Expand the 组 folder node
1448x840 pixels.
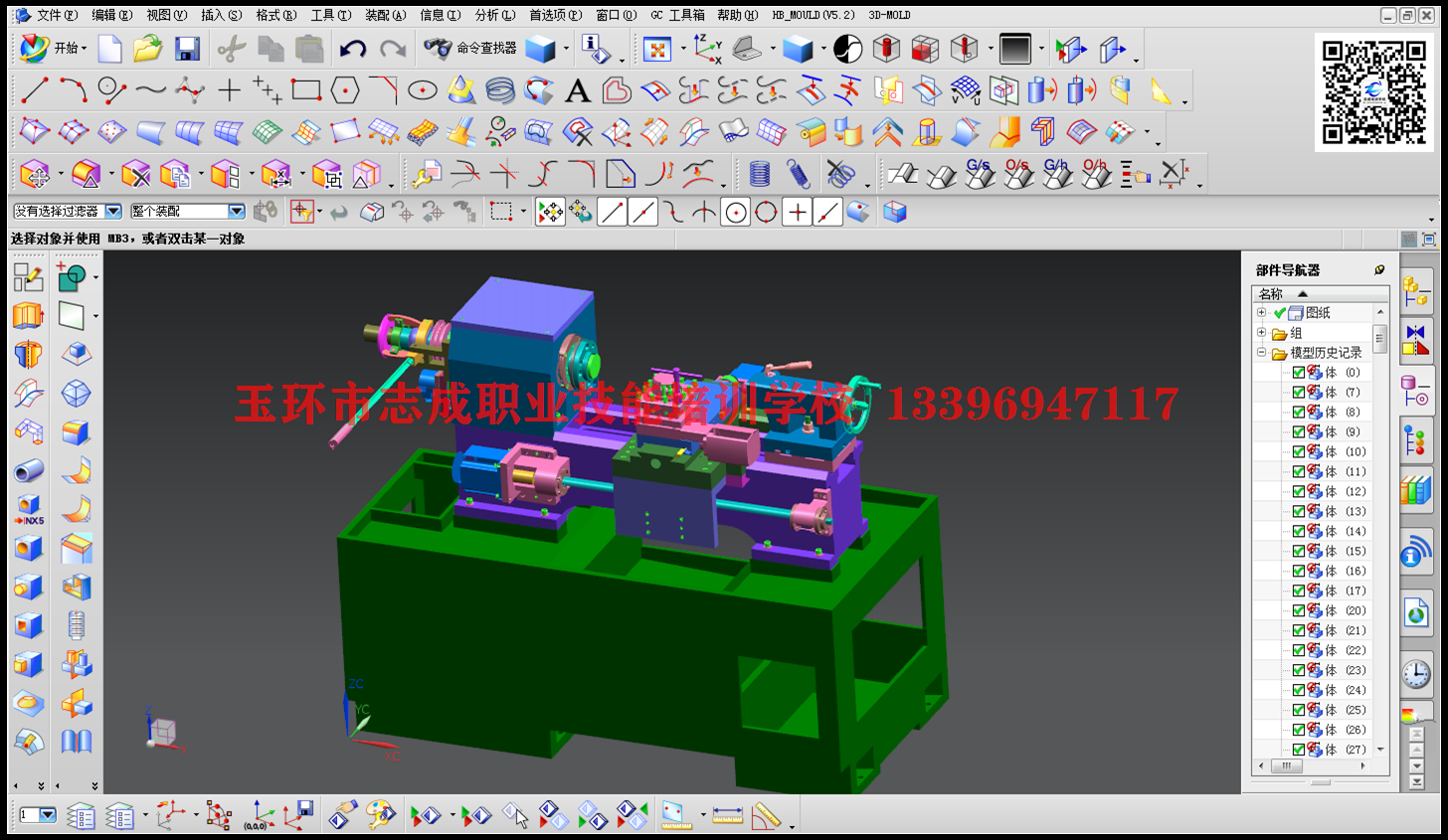pos(1261,332)
